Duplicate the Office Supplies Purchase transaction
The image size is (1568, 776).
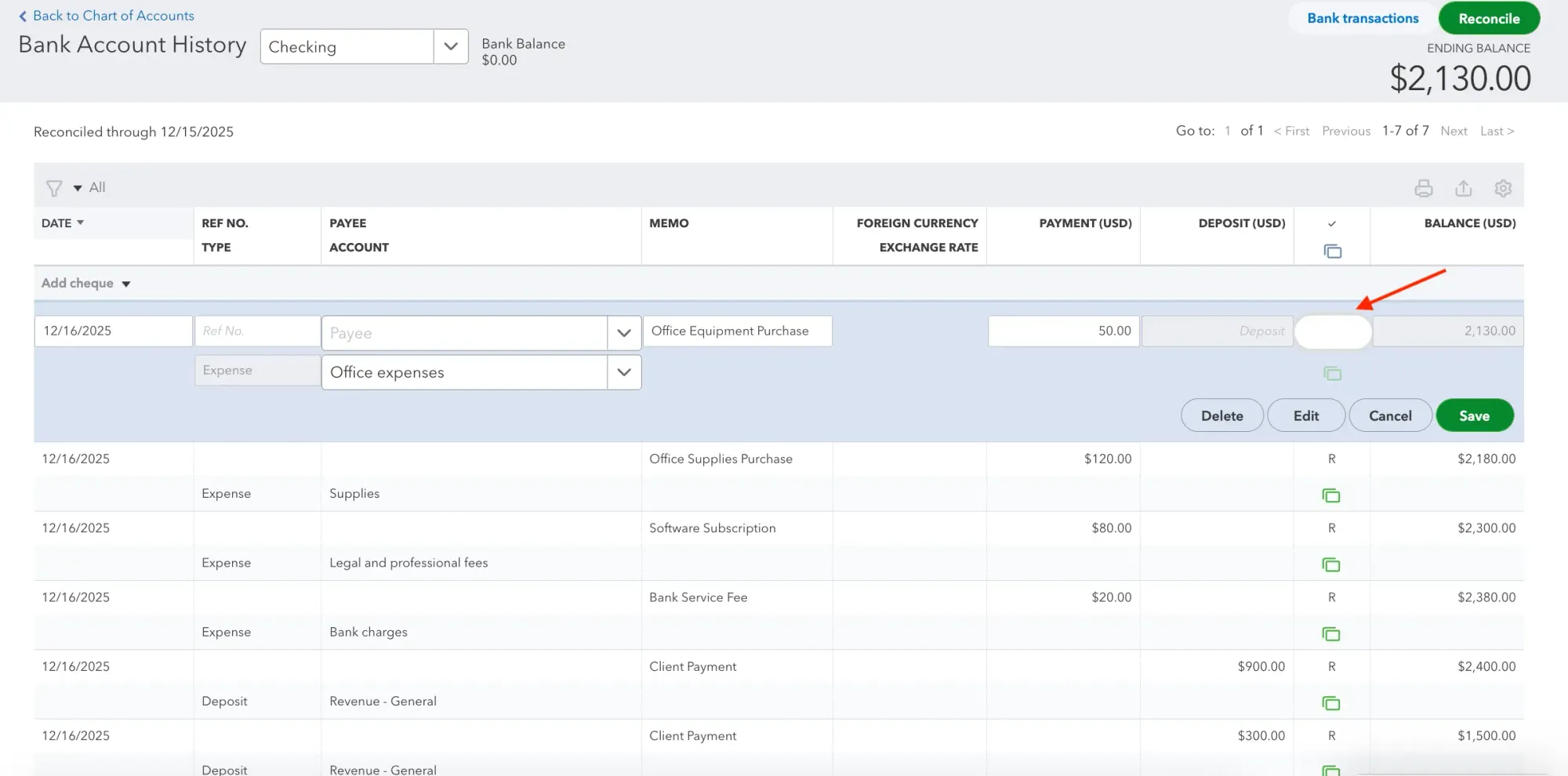click(x=1331, y=495)
